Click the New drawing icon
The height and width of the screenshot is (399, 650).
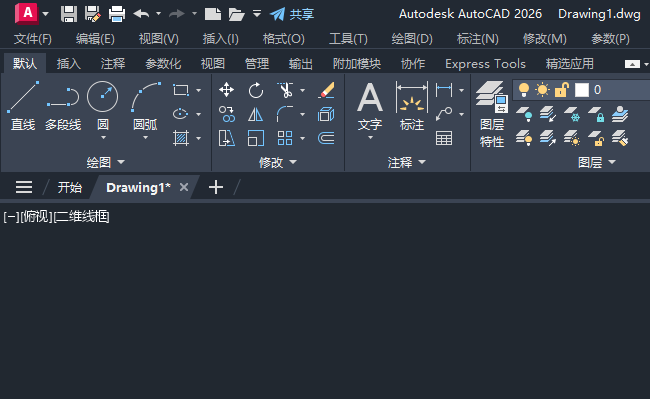pos(213,14)
